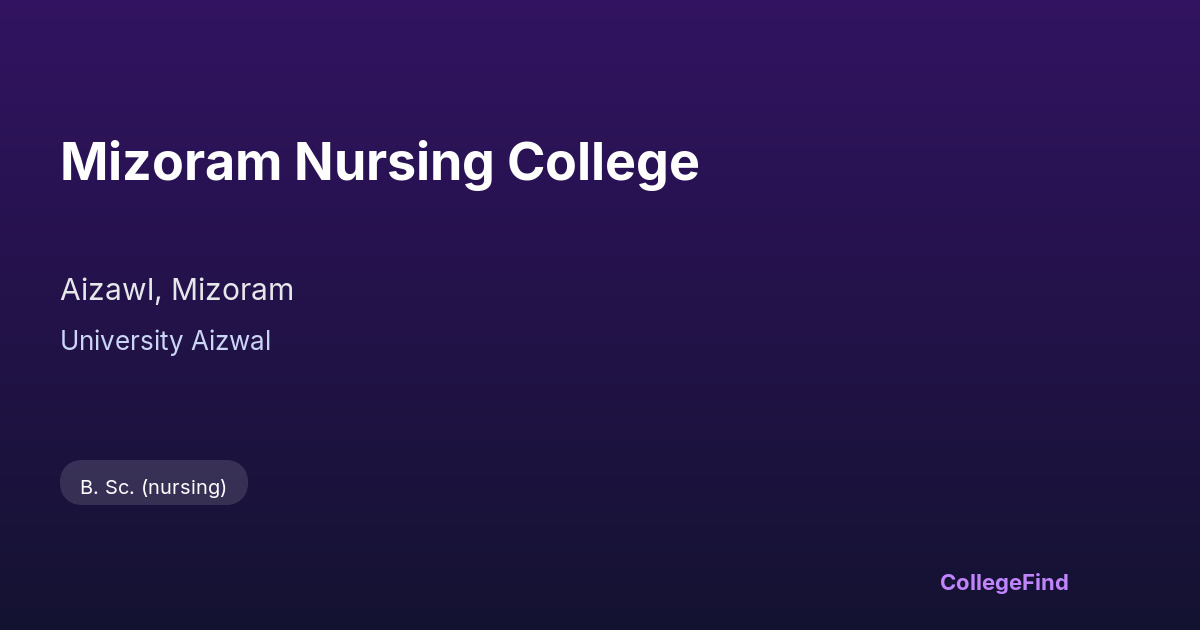
Task: Click the word "Nursing" in the heading
Action: point(393,162)
